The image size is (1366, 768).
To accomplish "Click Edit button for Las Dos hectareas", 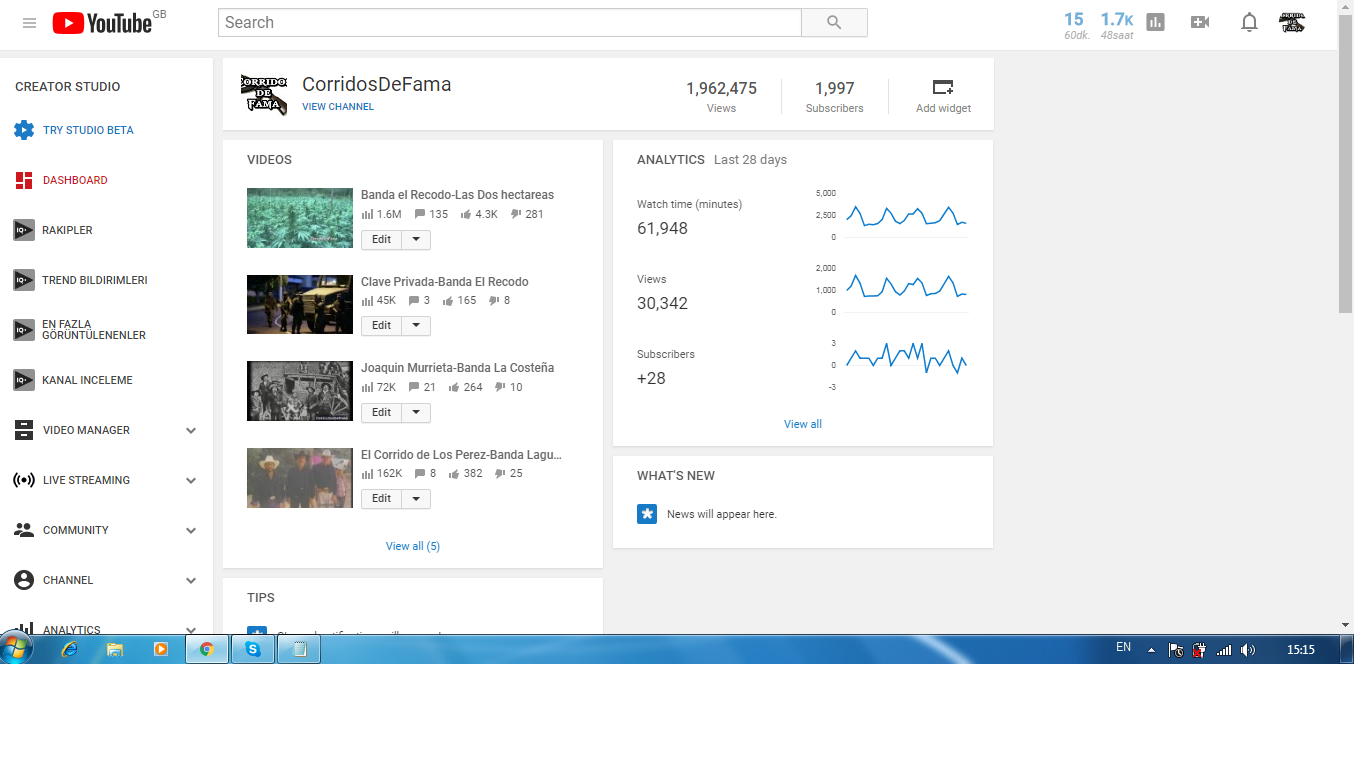I will pyautogui.click(x=381, y=240).
